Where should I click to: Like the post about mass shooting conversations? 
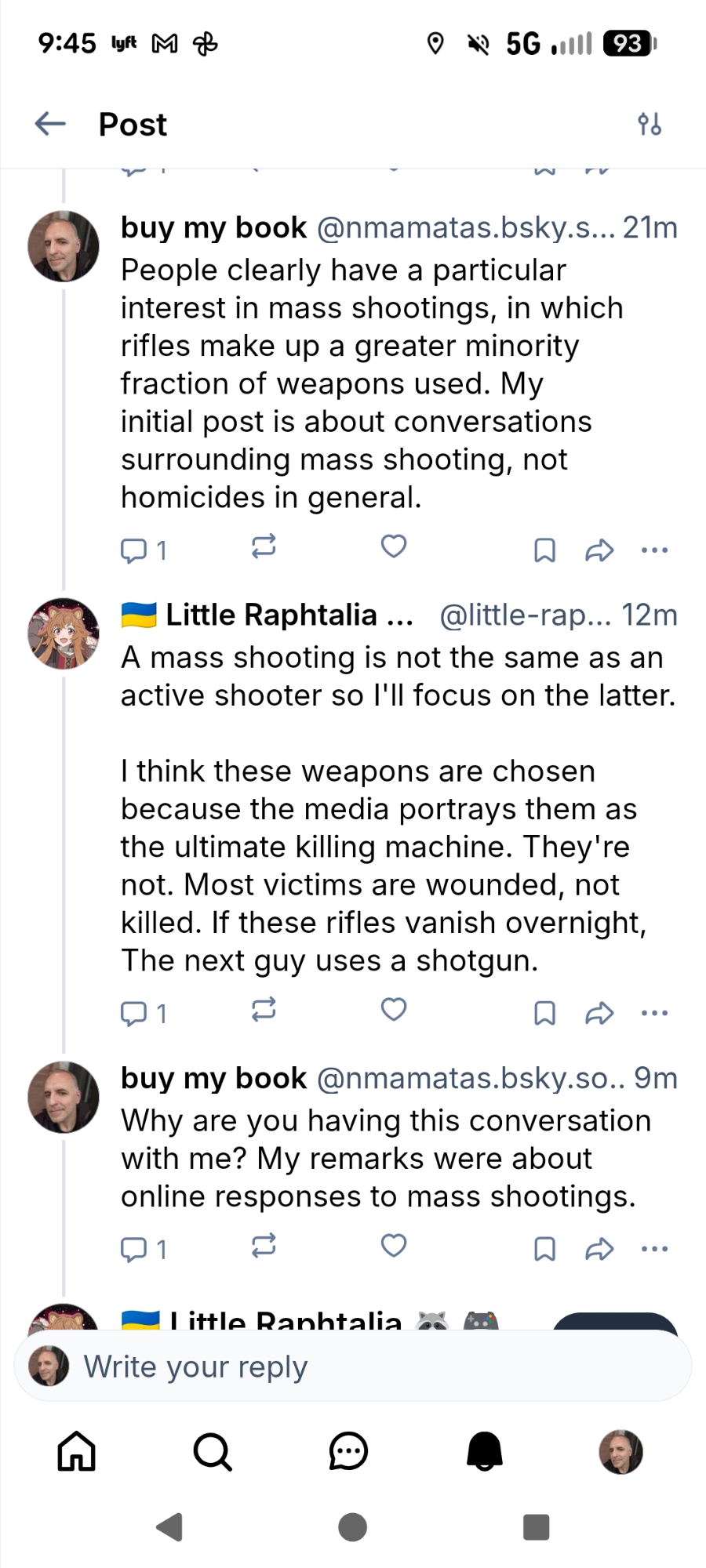click(x=393, y=546)
